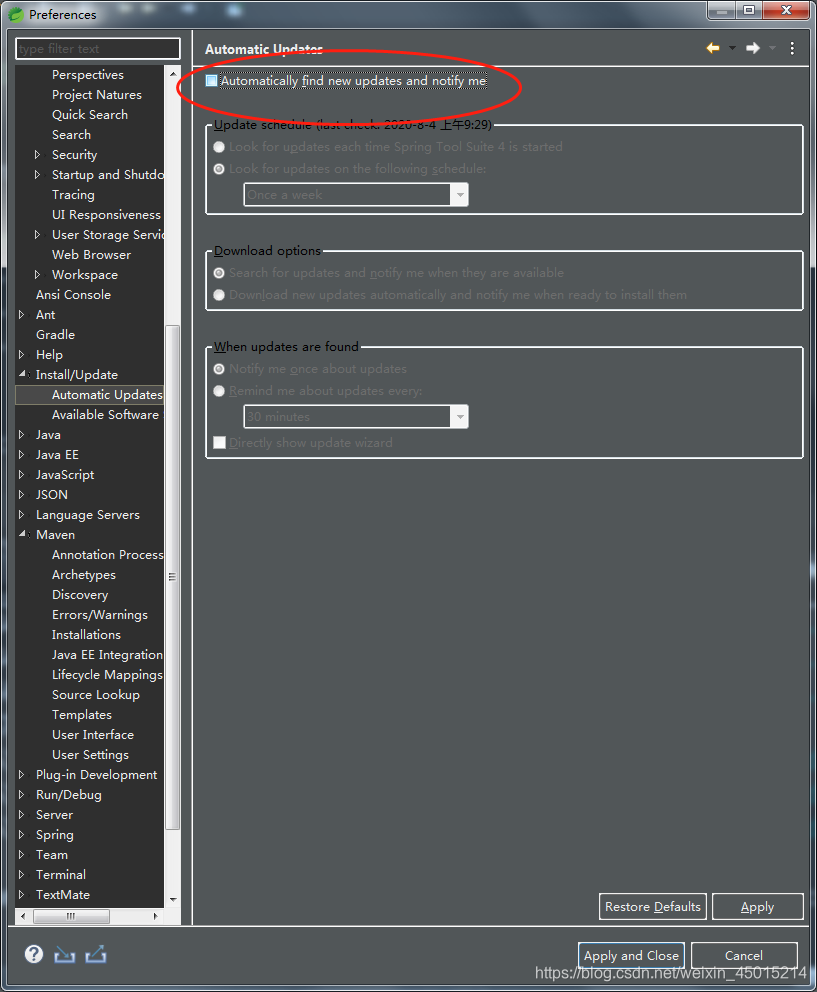Screen dimensions: 817x992
Task: Expand the Security tree node
Action: (37, 154)
